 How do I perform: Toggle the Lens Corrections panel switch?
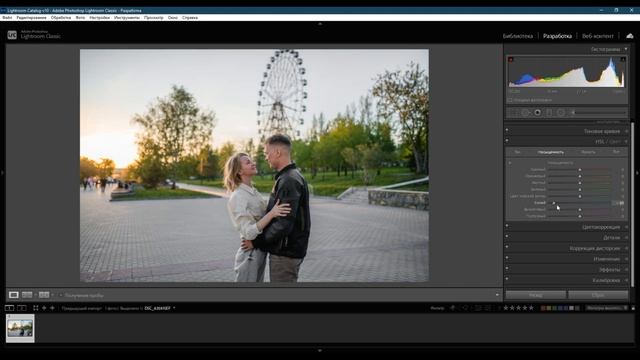tap(507, 247)
